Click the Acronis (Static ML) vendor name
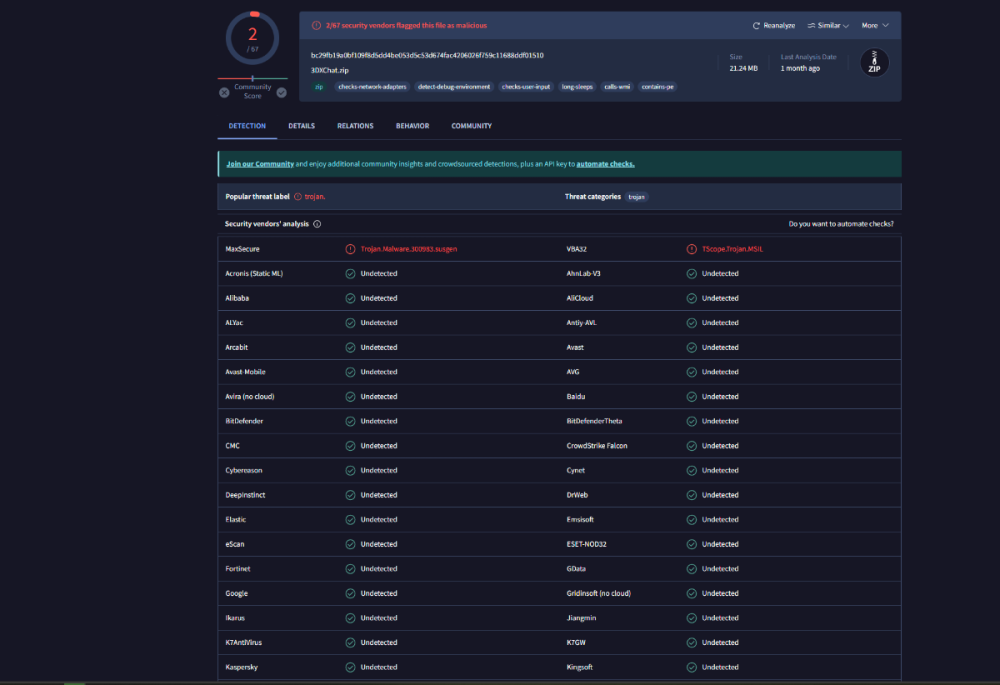 click(x=254, y=274)
